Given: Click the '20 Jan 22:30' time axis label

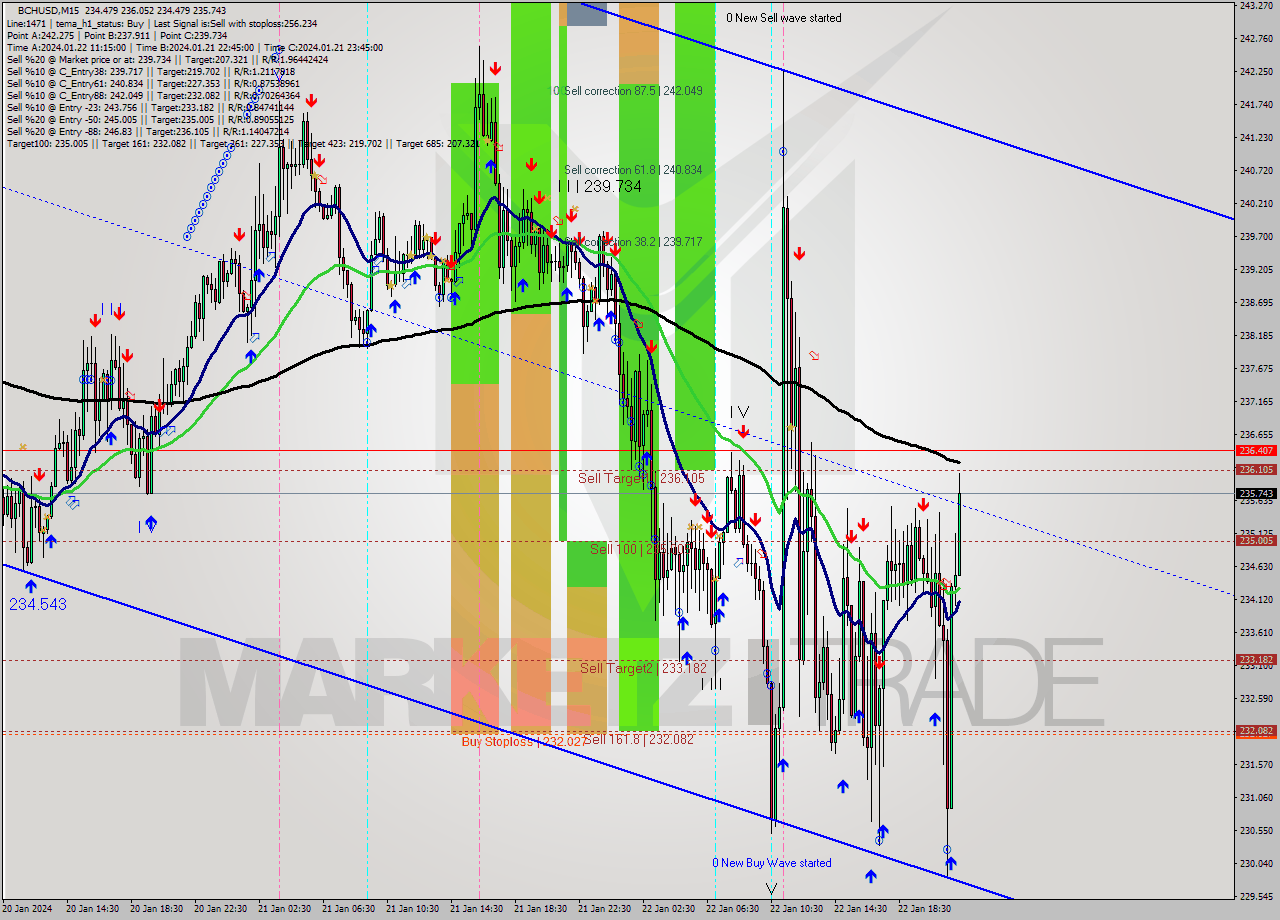Looking at the screenshot, I should [220, 909].
